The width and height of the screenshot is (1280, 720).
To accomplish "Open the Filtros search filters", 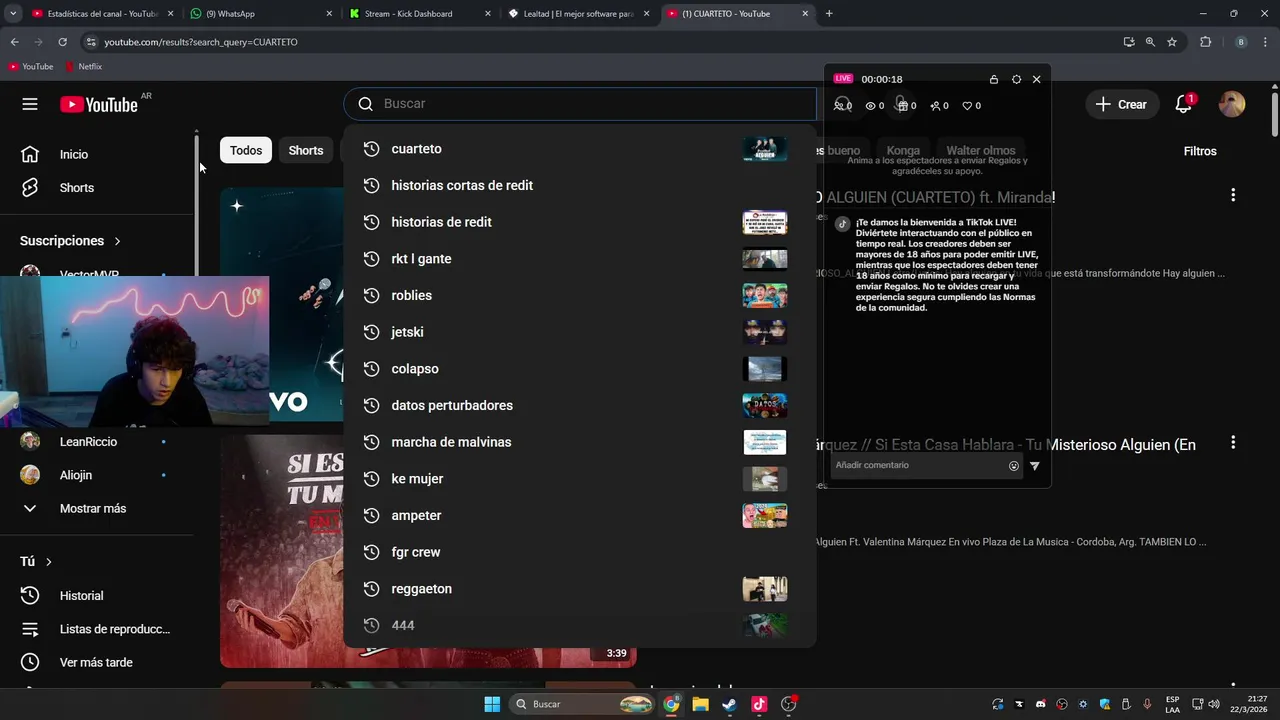I will (1200, 151).
